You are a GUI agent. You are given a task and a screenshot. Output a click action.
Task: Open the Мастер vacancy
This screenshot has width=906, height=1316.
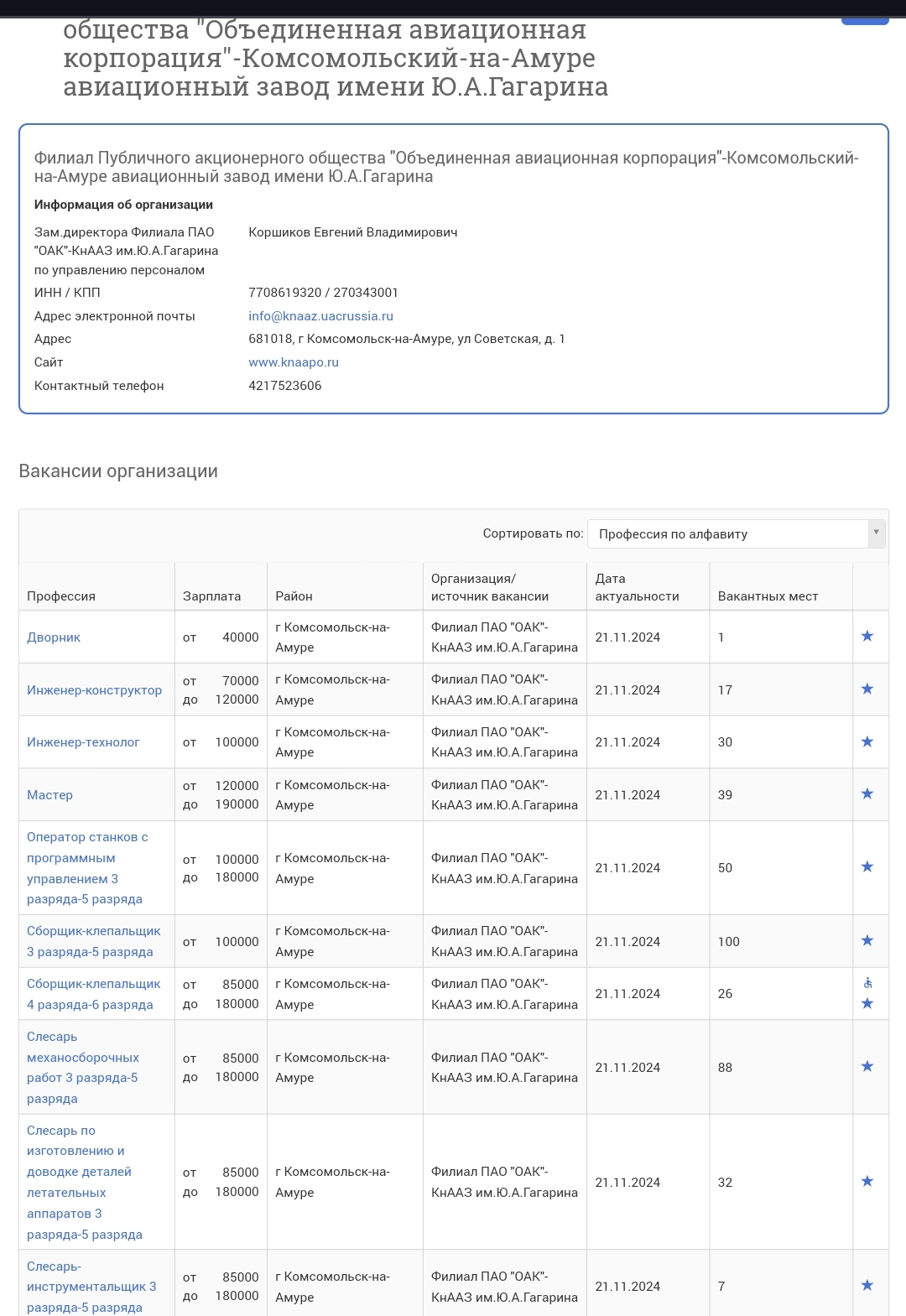click(49, 795)
